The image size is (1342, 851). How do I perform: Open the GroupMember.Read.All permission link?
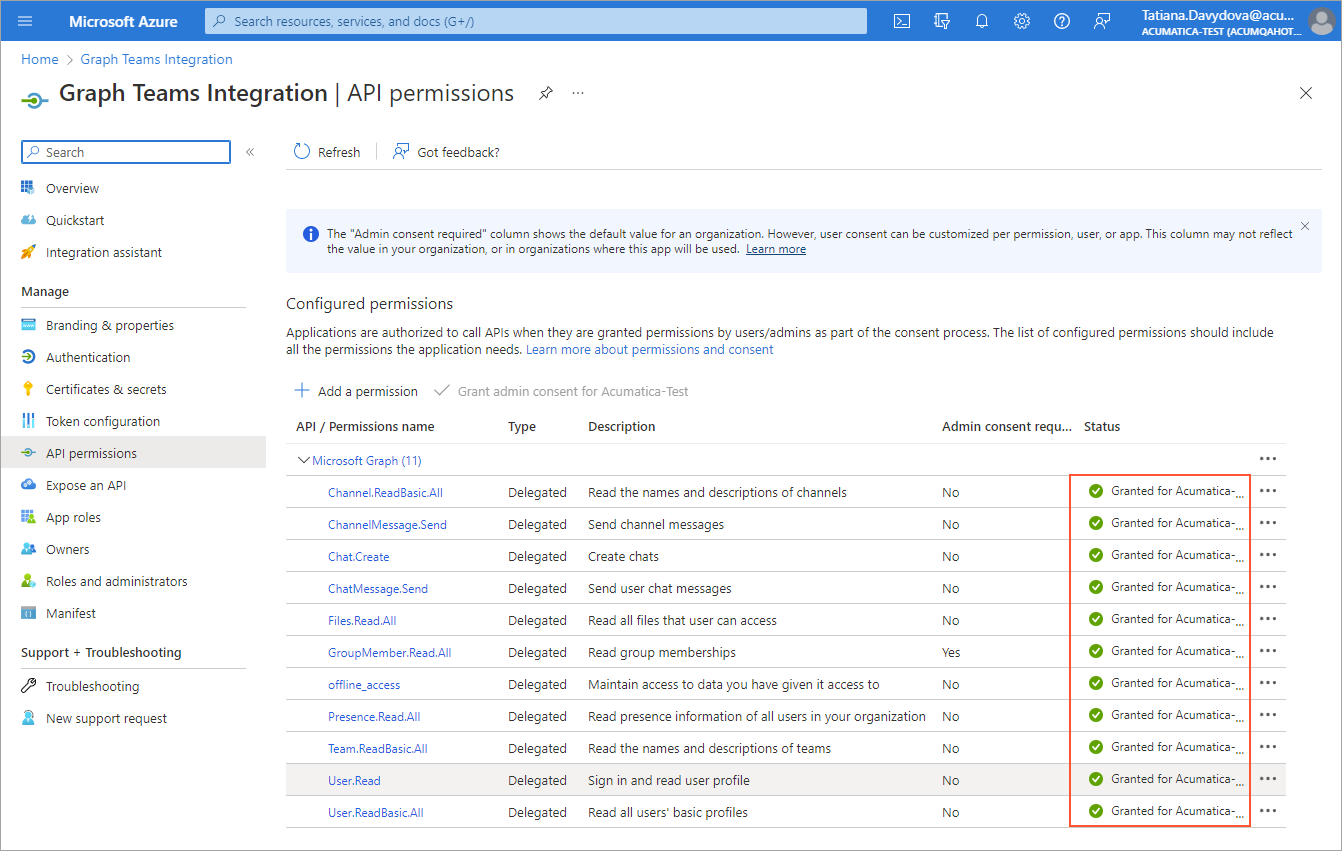click(x=389, y=653)
